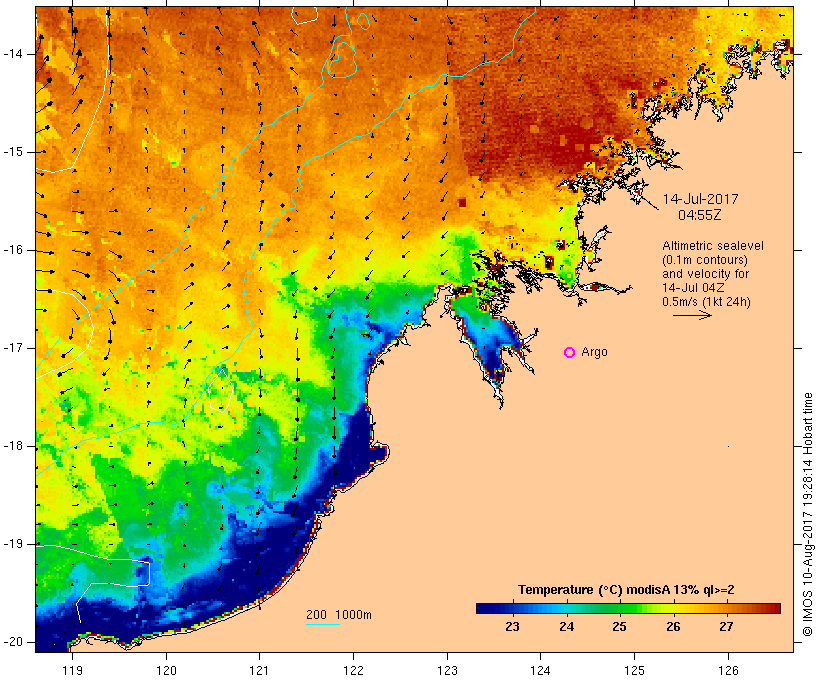The width and height of the screenshot is (820, 680).
Task: Click the '24' colorbar tick label
Action: click(566, 627)
